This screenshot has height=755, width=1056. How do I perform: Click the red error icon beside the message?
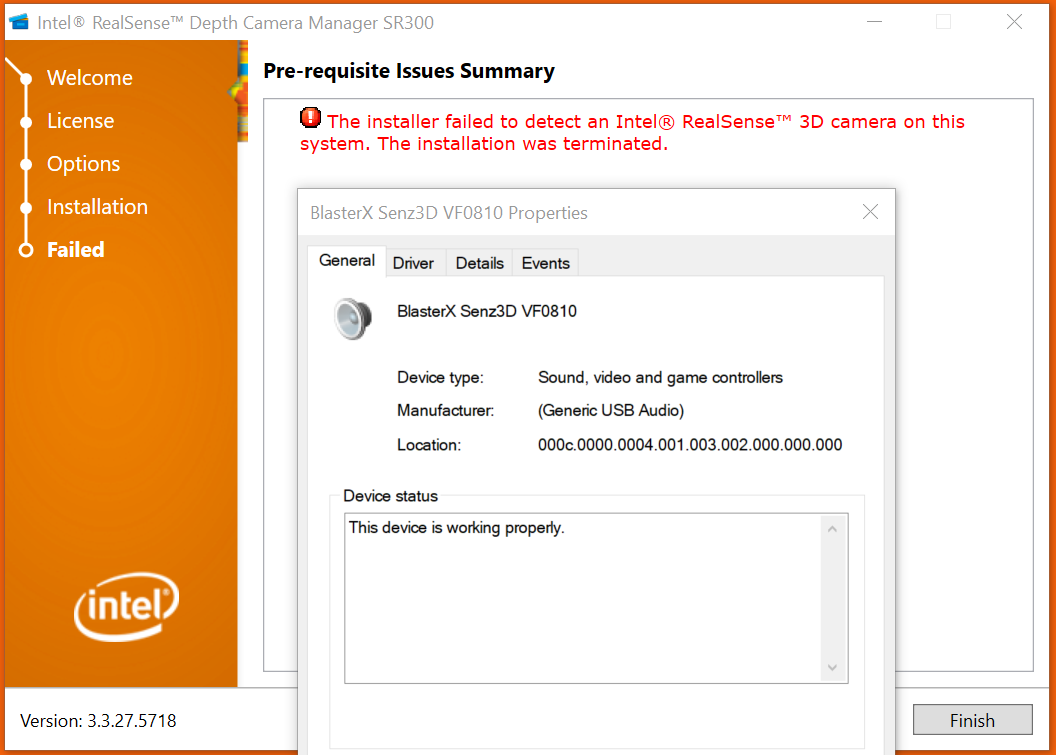(311, 118)
